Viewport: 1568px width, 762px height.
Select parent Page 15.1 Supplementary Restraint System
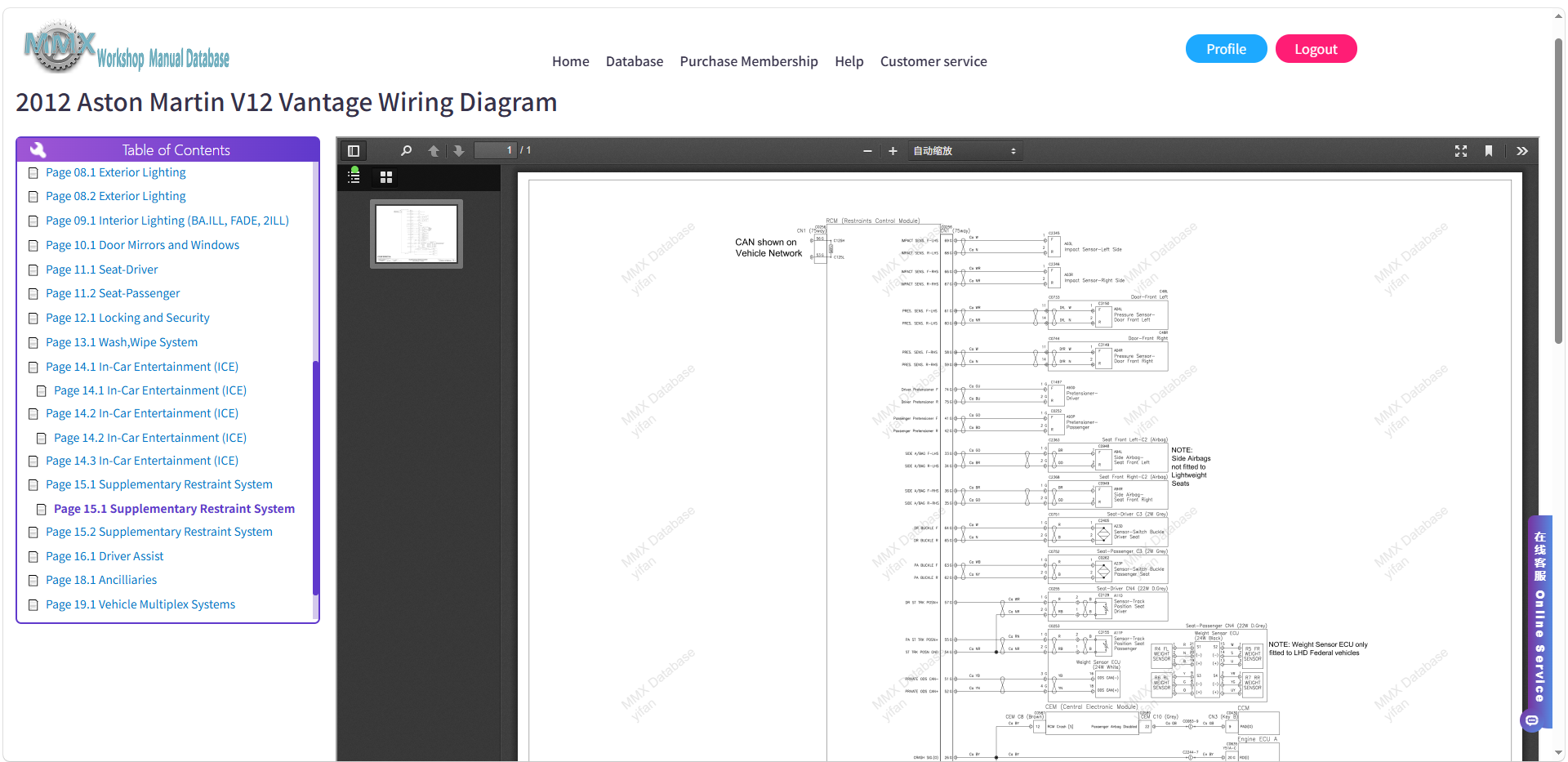159,484
